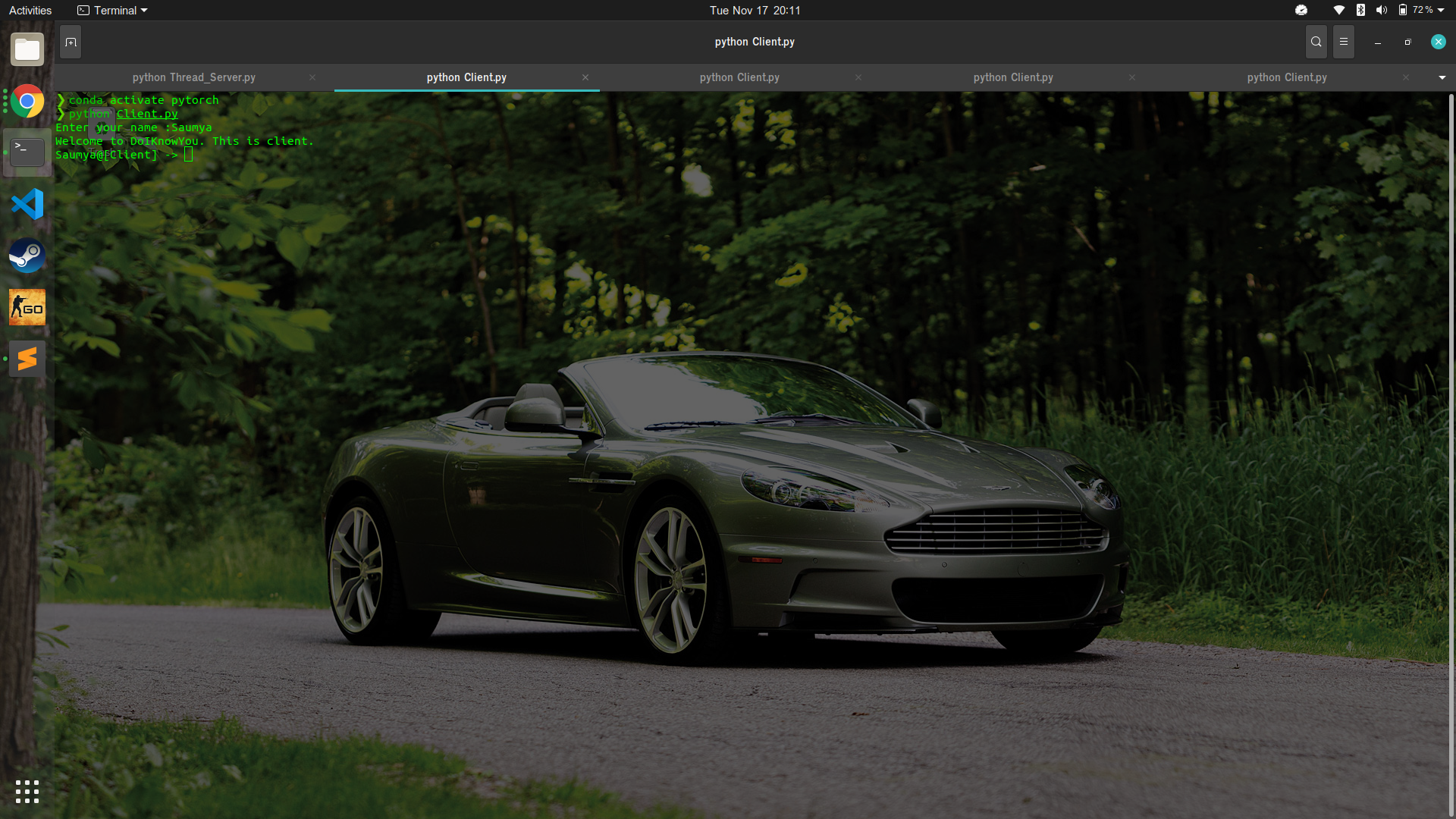The width and height of the screenshot is (1456, 819).
Task: Click the Activities button
Action: (x=30, y=11)
